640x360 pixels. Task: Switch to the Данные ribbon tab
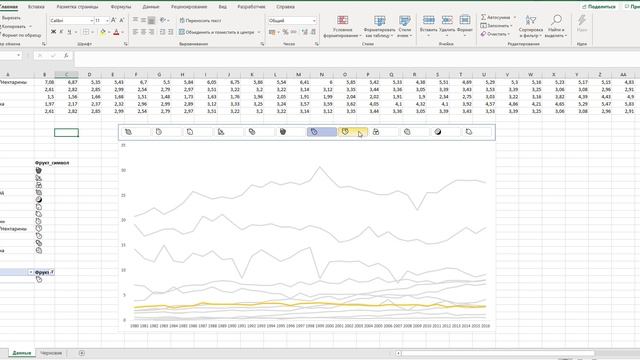[151, 7]
